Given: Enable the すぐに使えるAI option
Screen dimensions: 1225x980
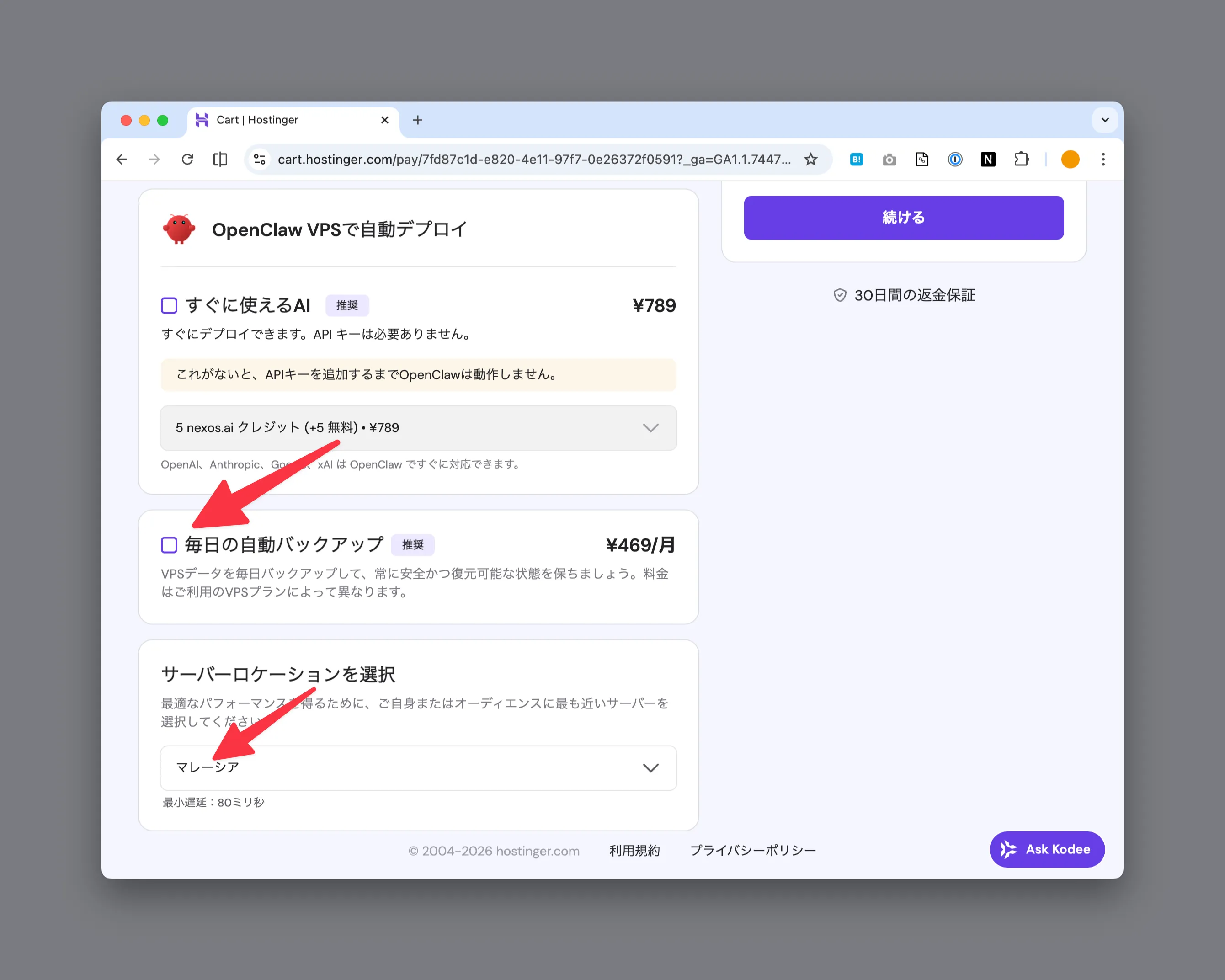Looking at the screenshot, I should pos(169,305).
